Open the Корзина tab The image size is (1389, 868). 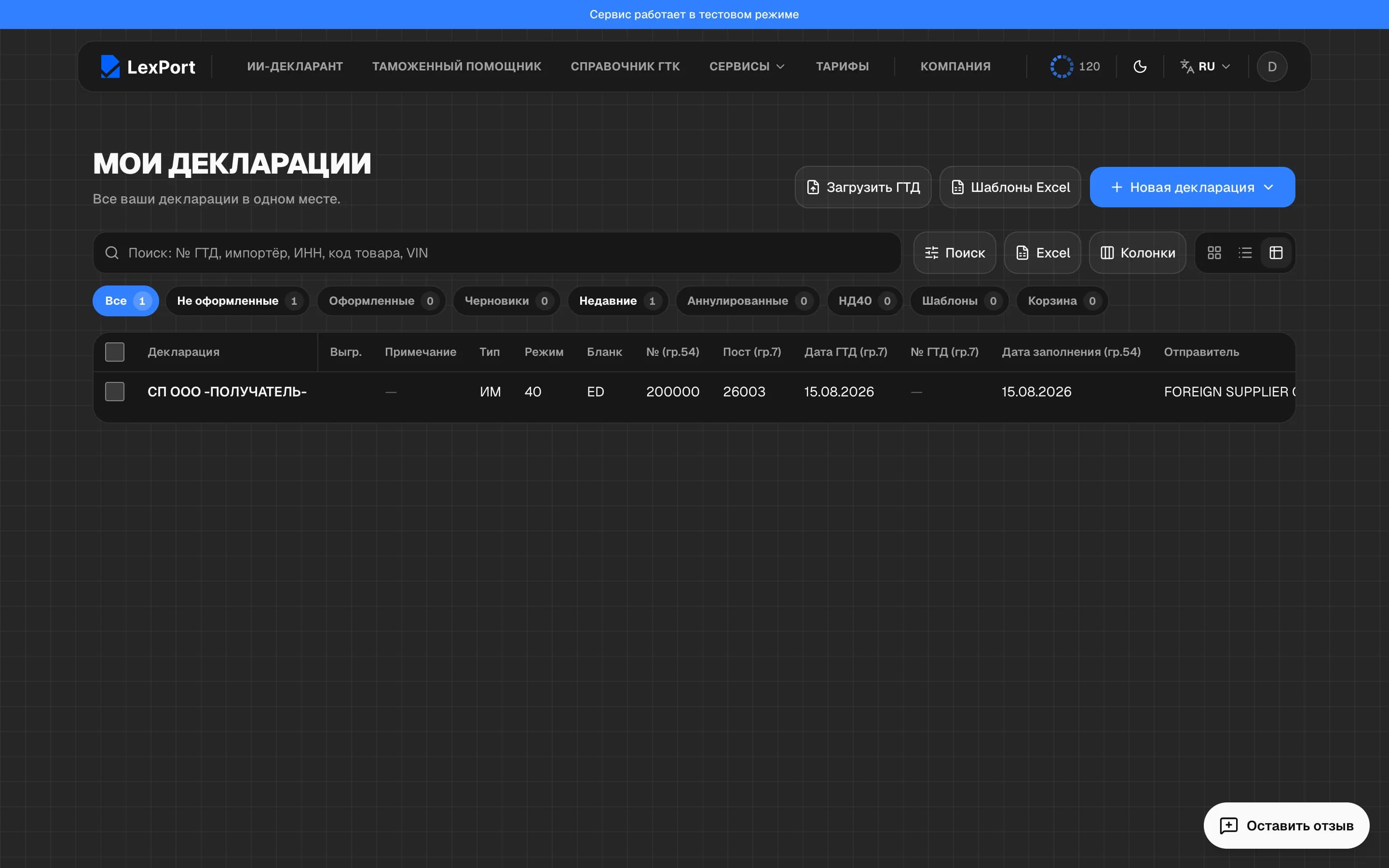pyautogui.click(x=1062, y=301)
